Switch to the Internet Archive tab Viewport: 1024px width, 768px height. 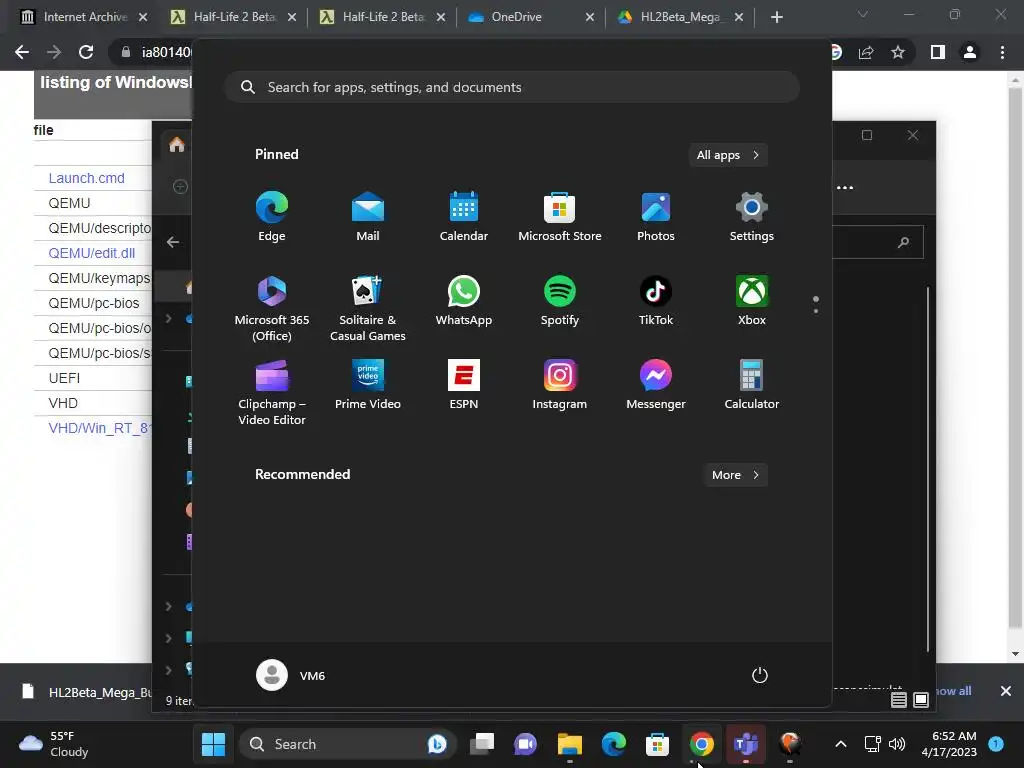click(84, 17)
